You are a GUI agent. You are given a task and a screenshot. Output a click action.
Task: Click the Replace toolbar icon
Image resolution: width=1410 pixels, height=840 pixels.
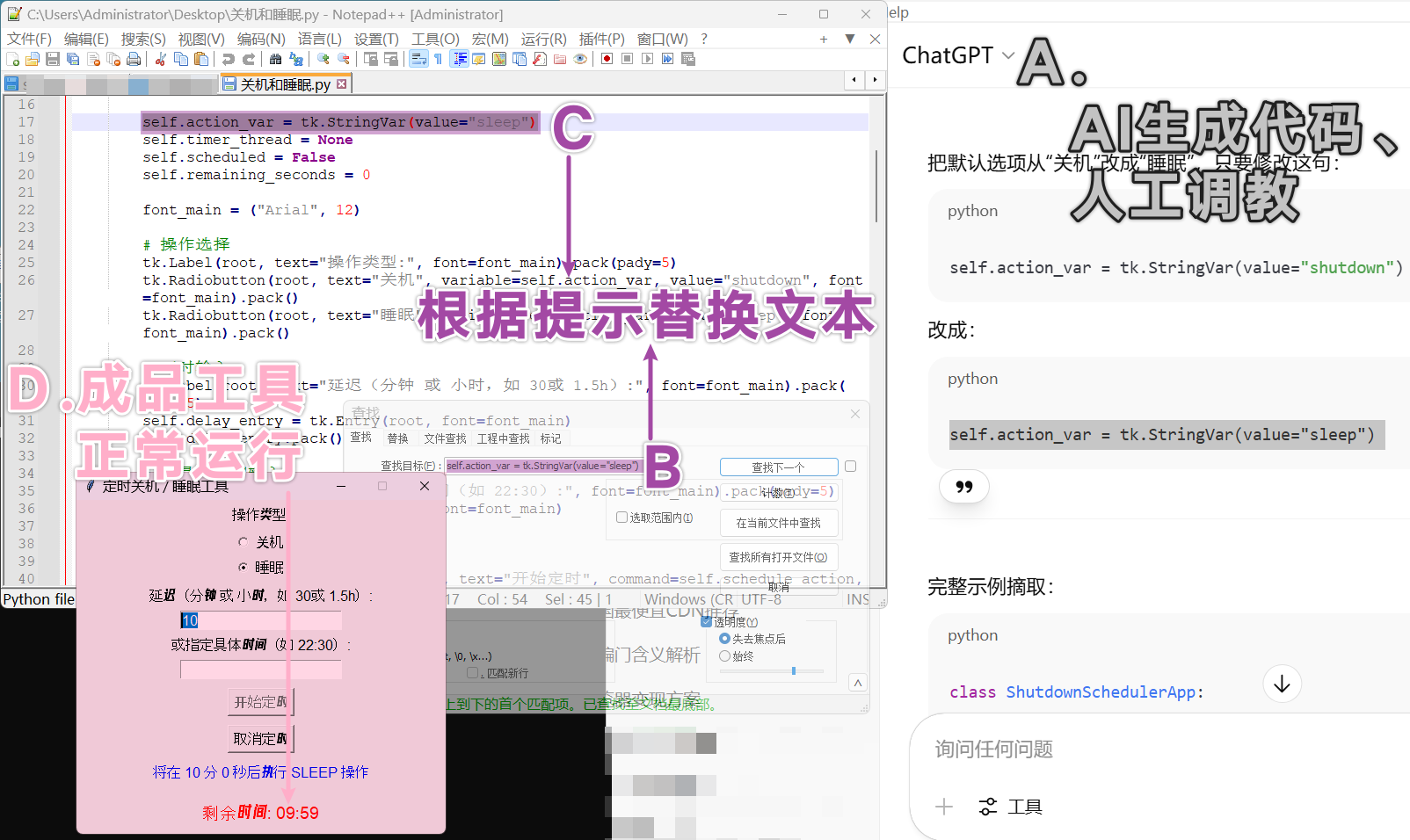[x=296, y=59]
